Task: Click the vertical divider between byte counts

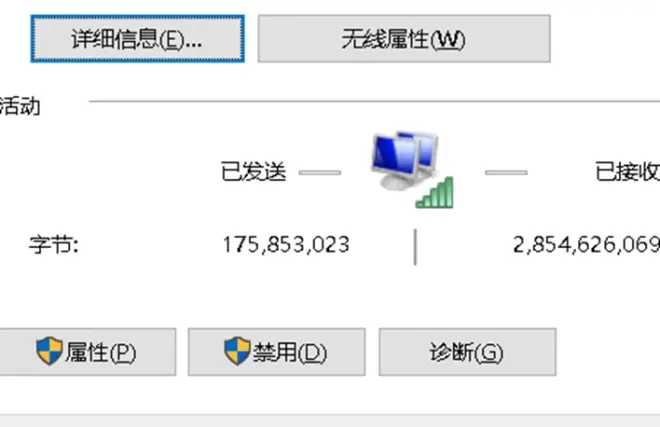Action: pyautogui.click(x=415, y=247)
